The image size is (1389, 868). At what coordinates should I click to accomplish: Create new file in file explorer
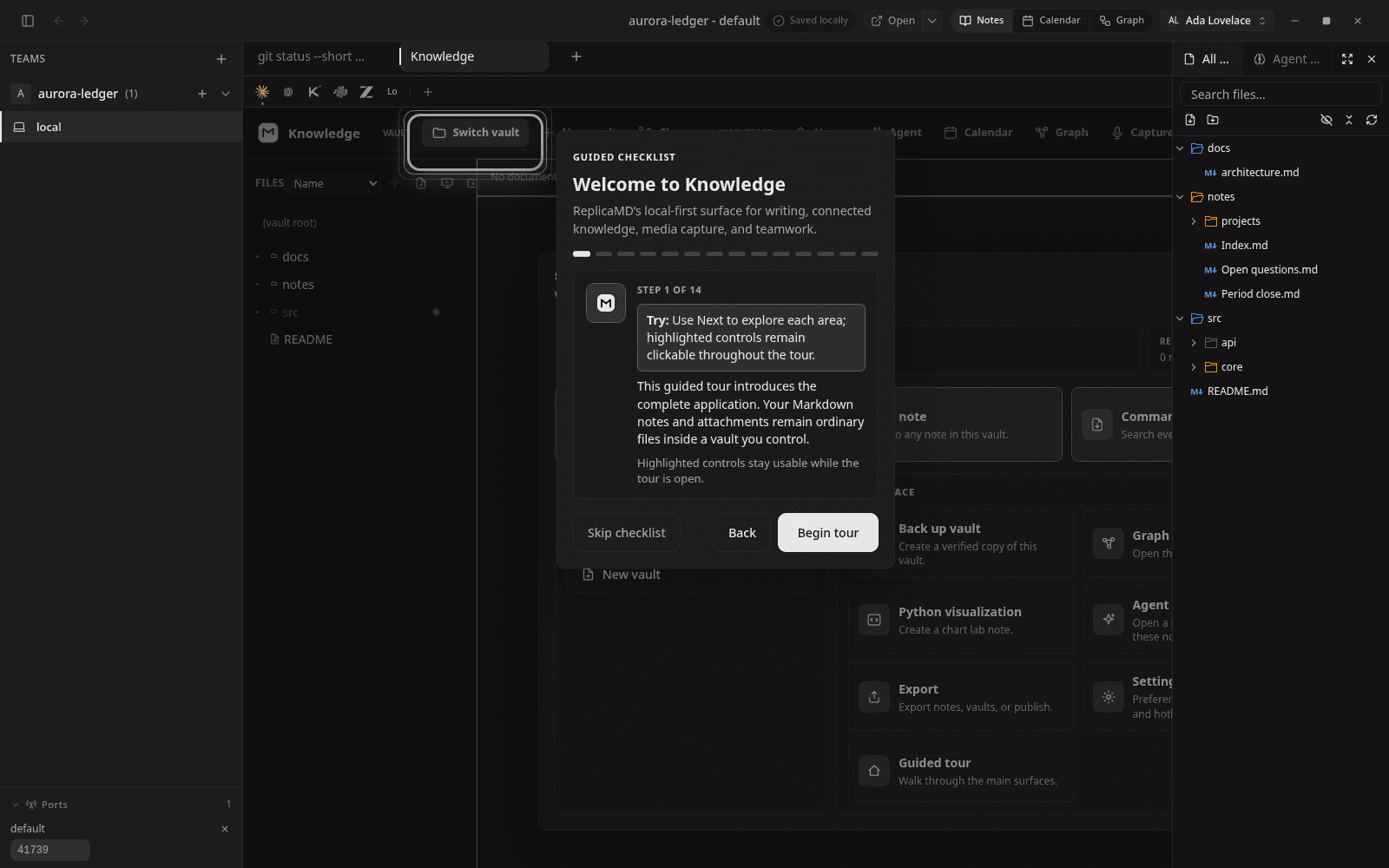point(1190,120)
